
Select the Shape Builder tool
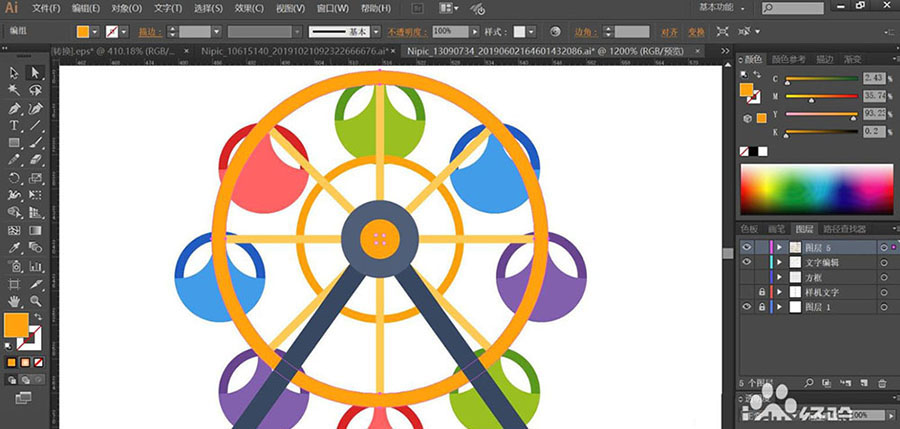pos(14,212)
